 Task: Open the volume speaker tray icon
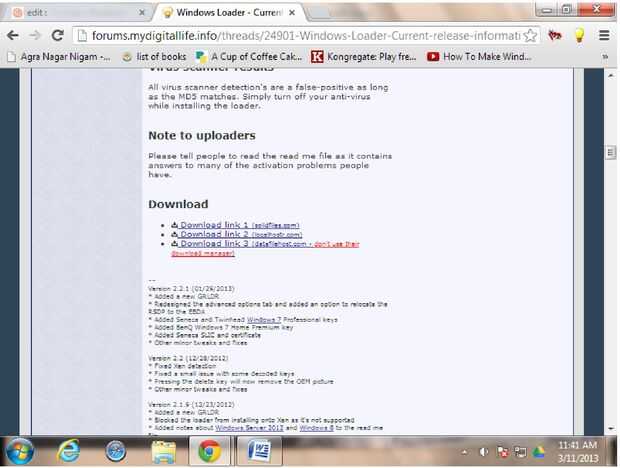(x=483, y=452)
